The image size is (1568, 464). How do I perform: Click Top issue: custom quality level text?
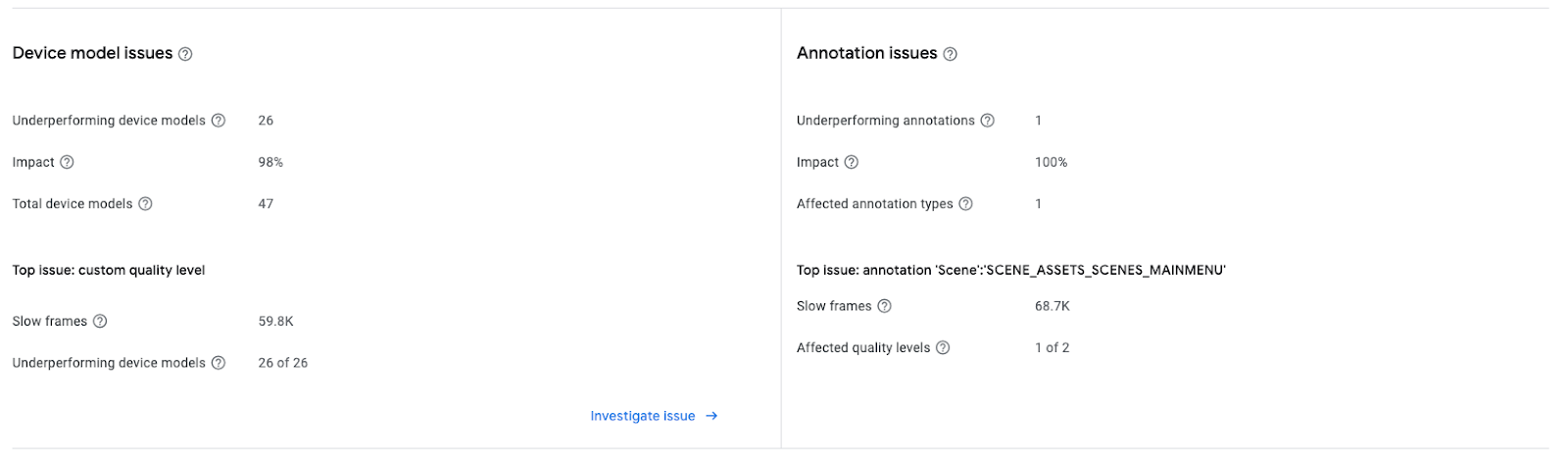click(x=109, y=270)
